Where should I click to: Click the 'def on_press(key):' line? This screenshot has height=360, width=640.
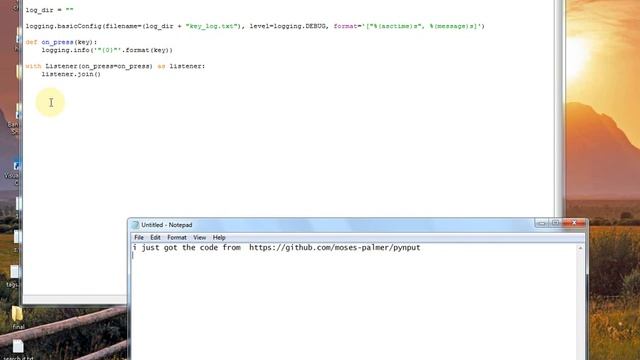pyautogui.click(x=61, y=42)
